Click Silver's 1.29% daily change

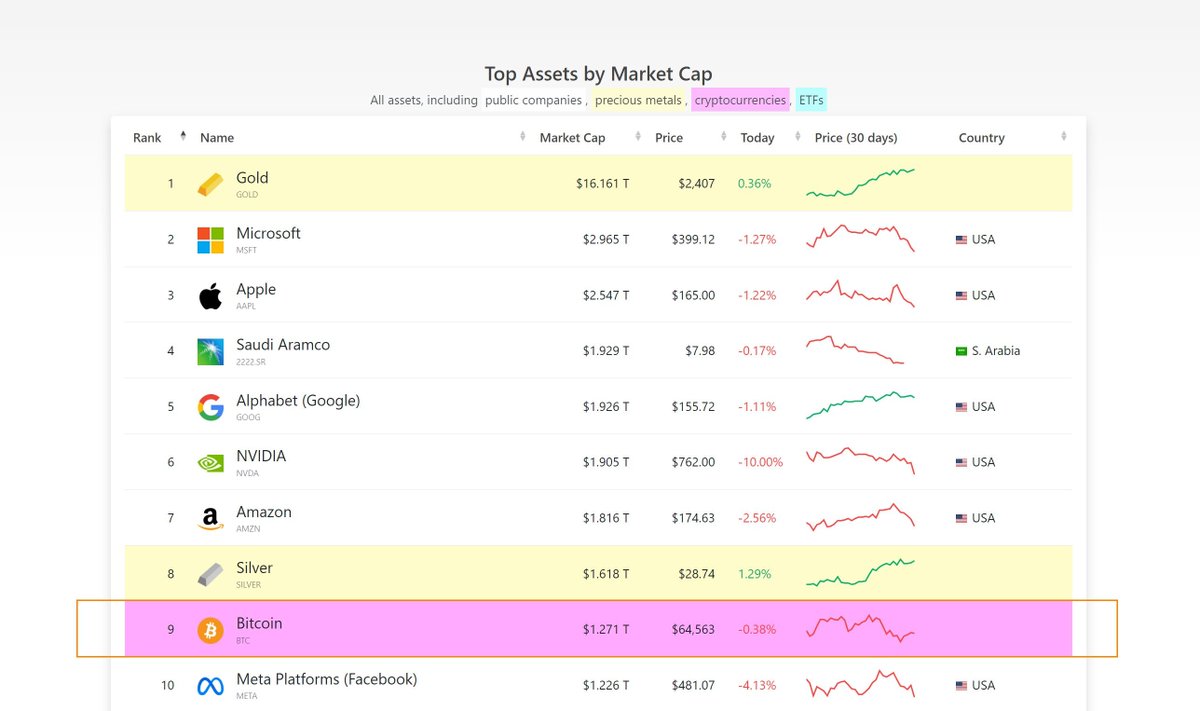click(x=755, y=574)
